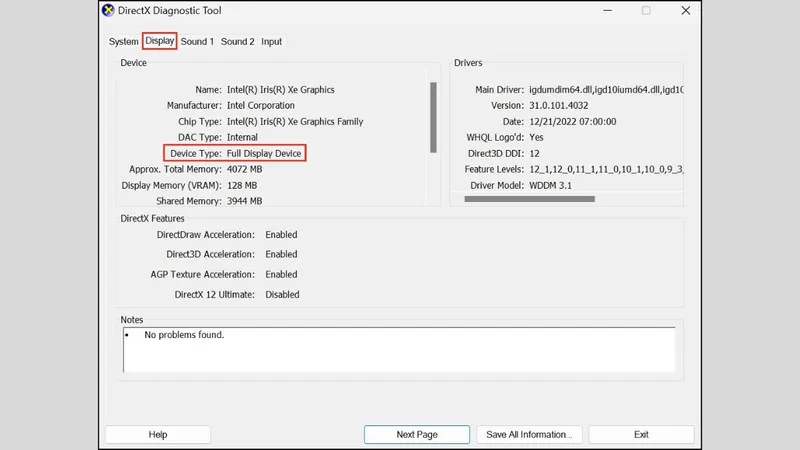The height and width of the screenshot is (450, 800).
Task: Click the 'Driver Model:' label
Action: tap(497, 185)
